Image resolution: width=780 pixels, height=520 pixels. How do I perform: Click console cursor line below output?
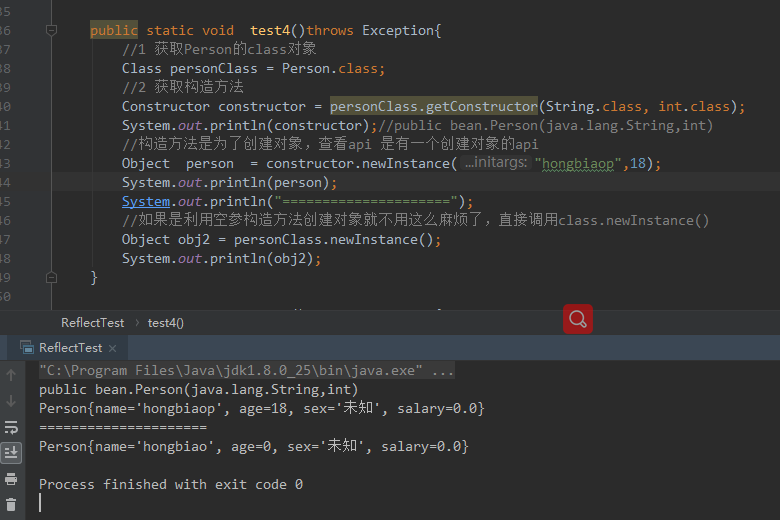(x=40, y=503)
